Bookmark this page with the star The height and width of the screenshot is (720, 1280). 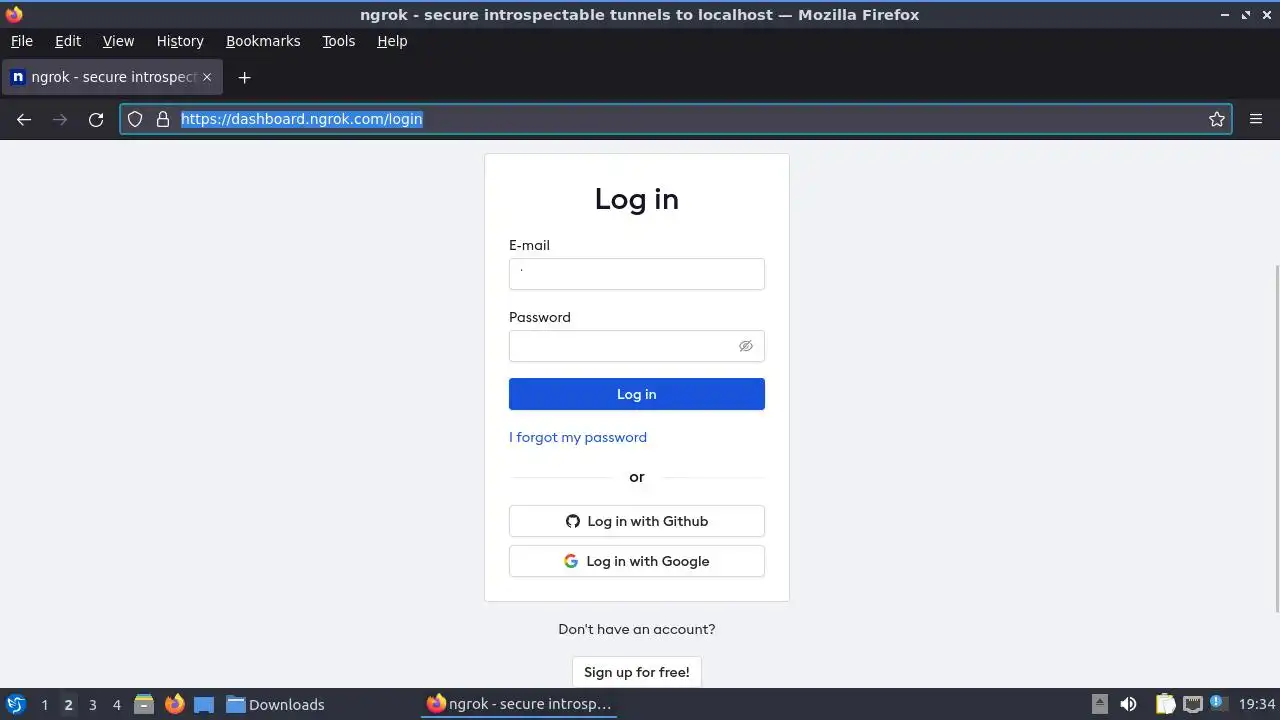(1217, 119)
